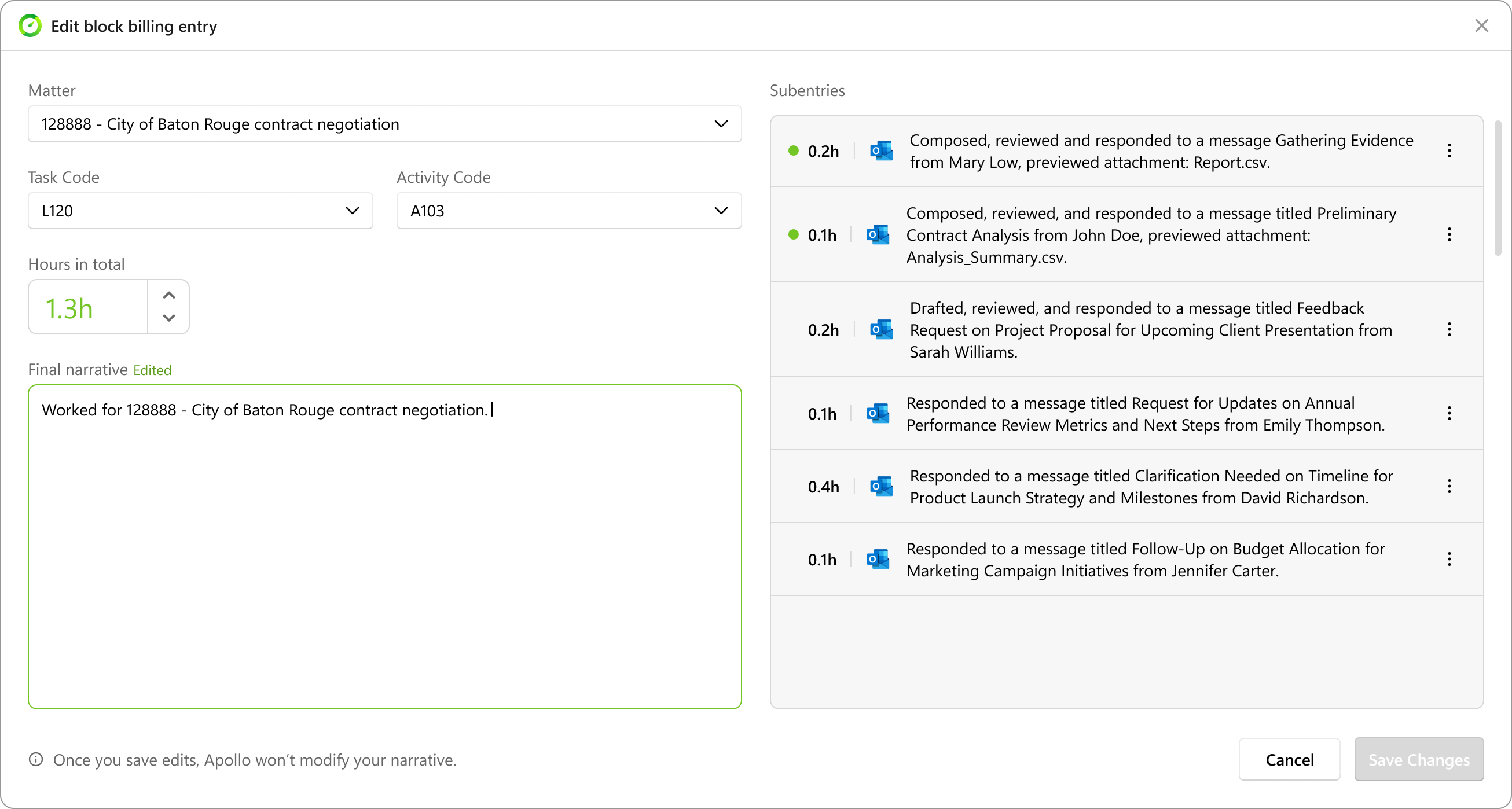The width and height of the screenshot is (1512, 809).
Task: Click Outlook icon of Preliminary Contract Analysis subentry
Action: [x=878, y=235]
